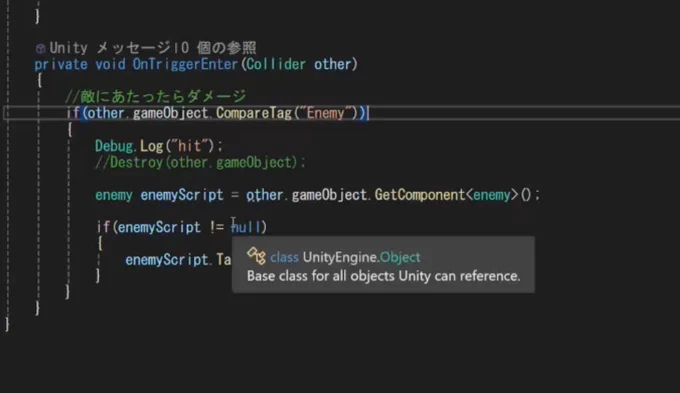Click the generic "enemy" inside GetComponent brackets
The image size is (680, 393).
[x=492, y=195]
